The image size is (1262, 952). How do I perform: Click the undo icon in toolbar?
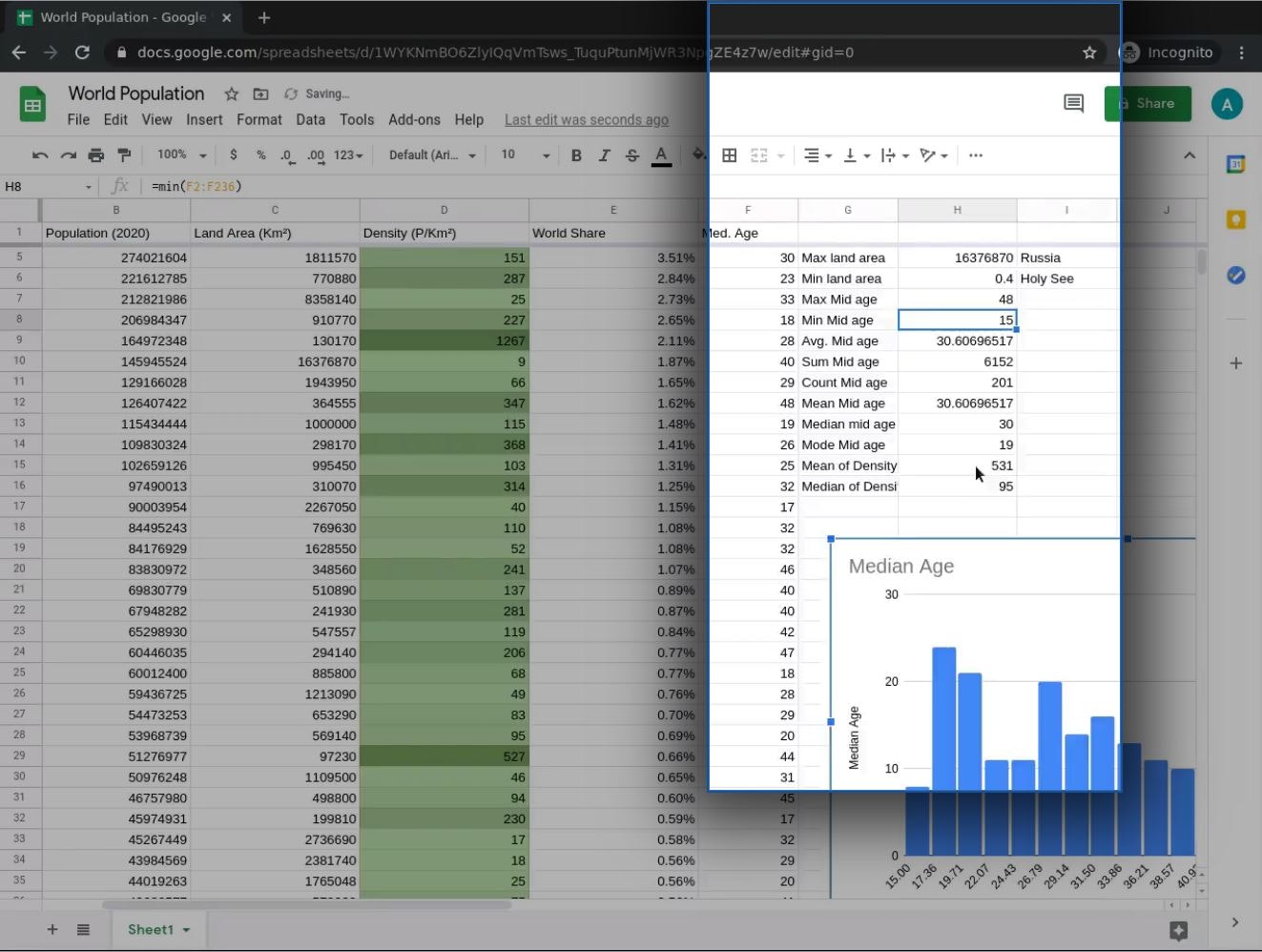click(x=40, y=155)
